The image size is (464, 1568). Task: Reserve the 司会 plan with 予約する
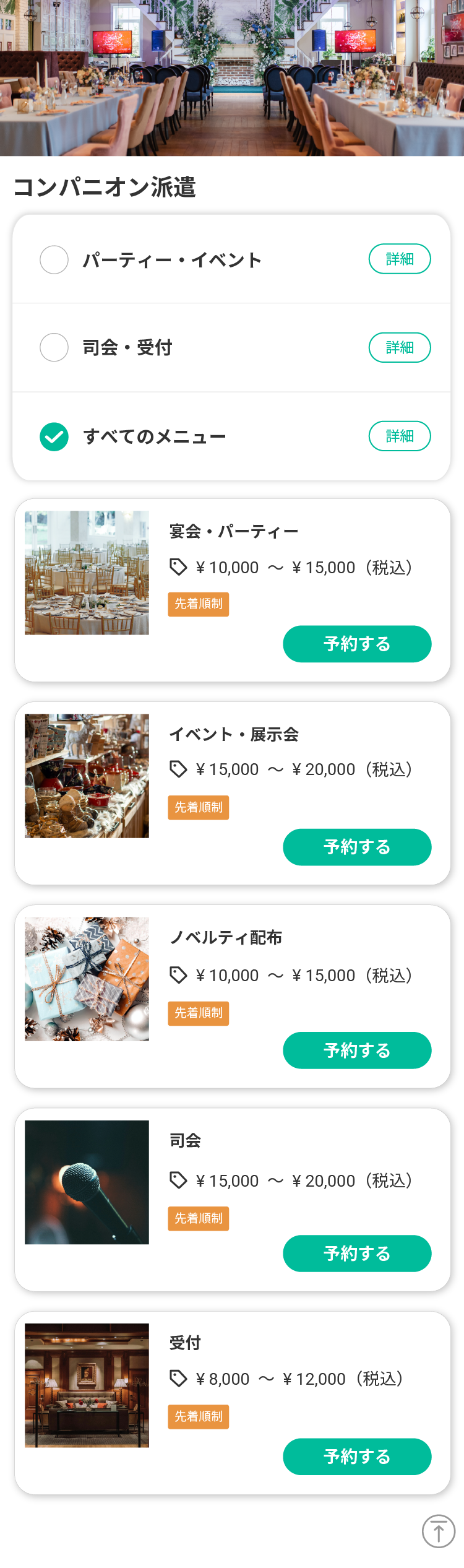357,1253
